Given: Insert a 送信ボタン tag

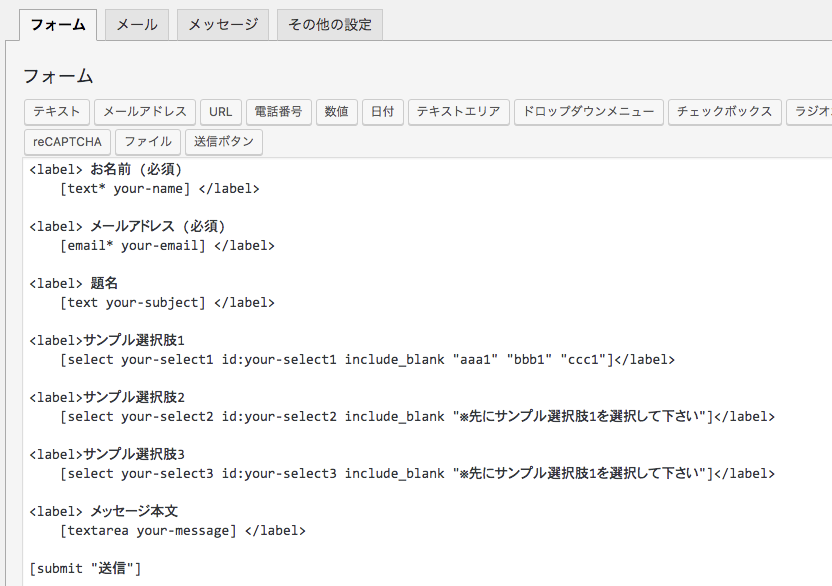Looking at the screenshot, I should click(224, 142).
